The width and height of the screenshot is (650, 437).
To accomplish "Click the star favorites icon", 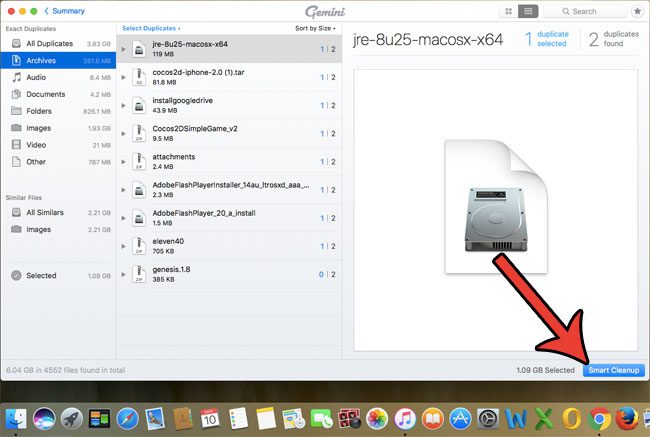I will click(x=638, y=11).
